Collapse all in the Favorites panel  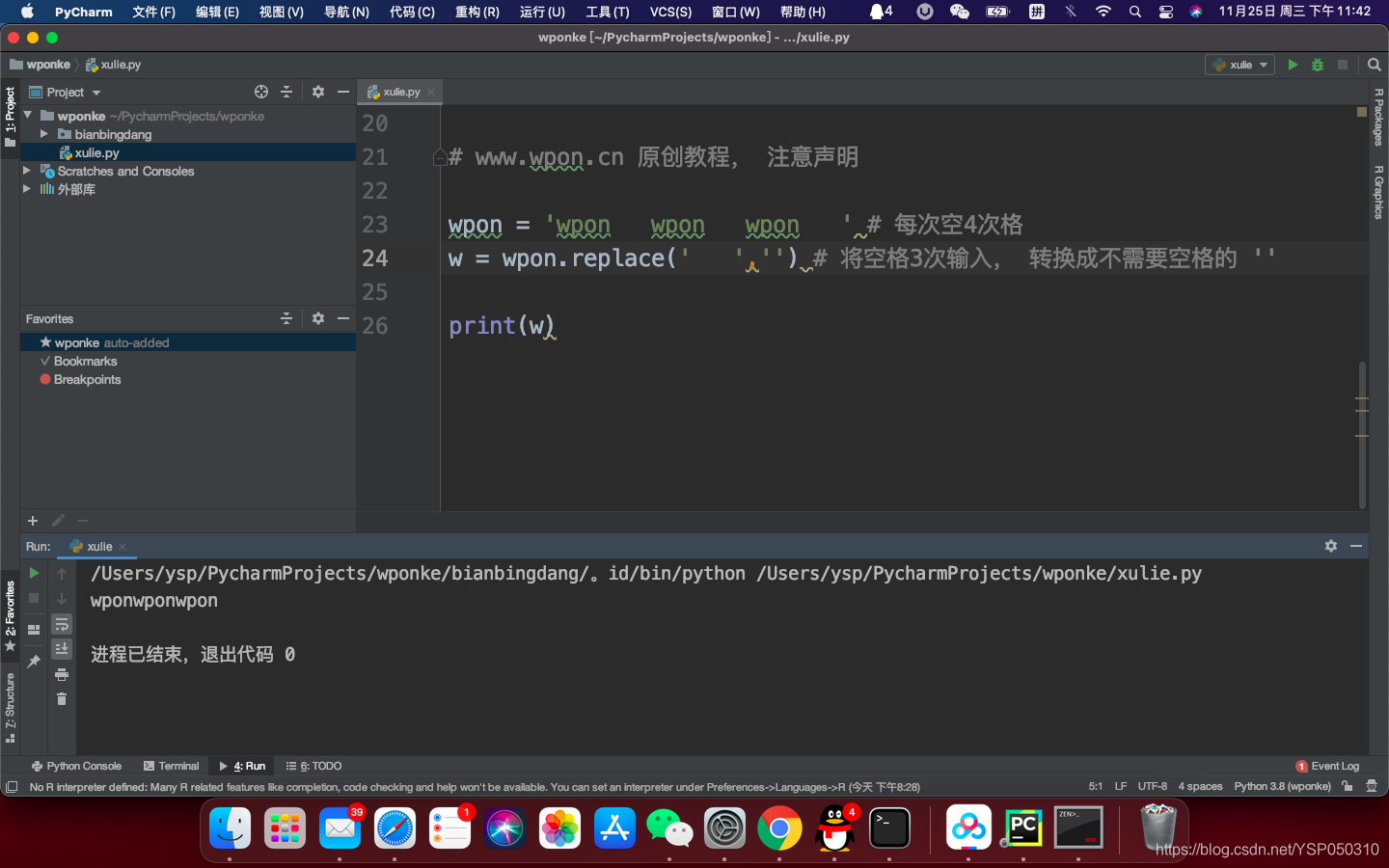click(286, 318)
